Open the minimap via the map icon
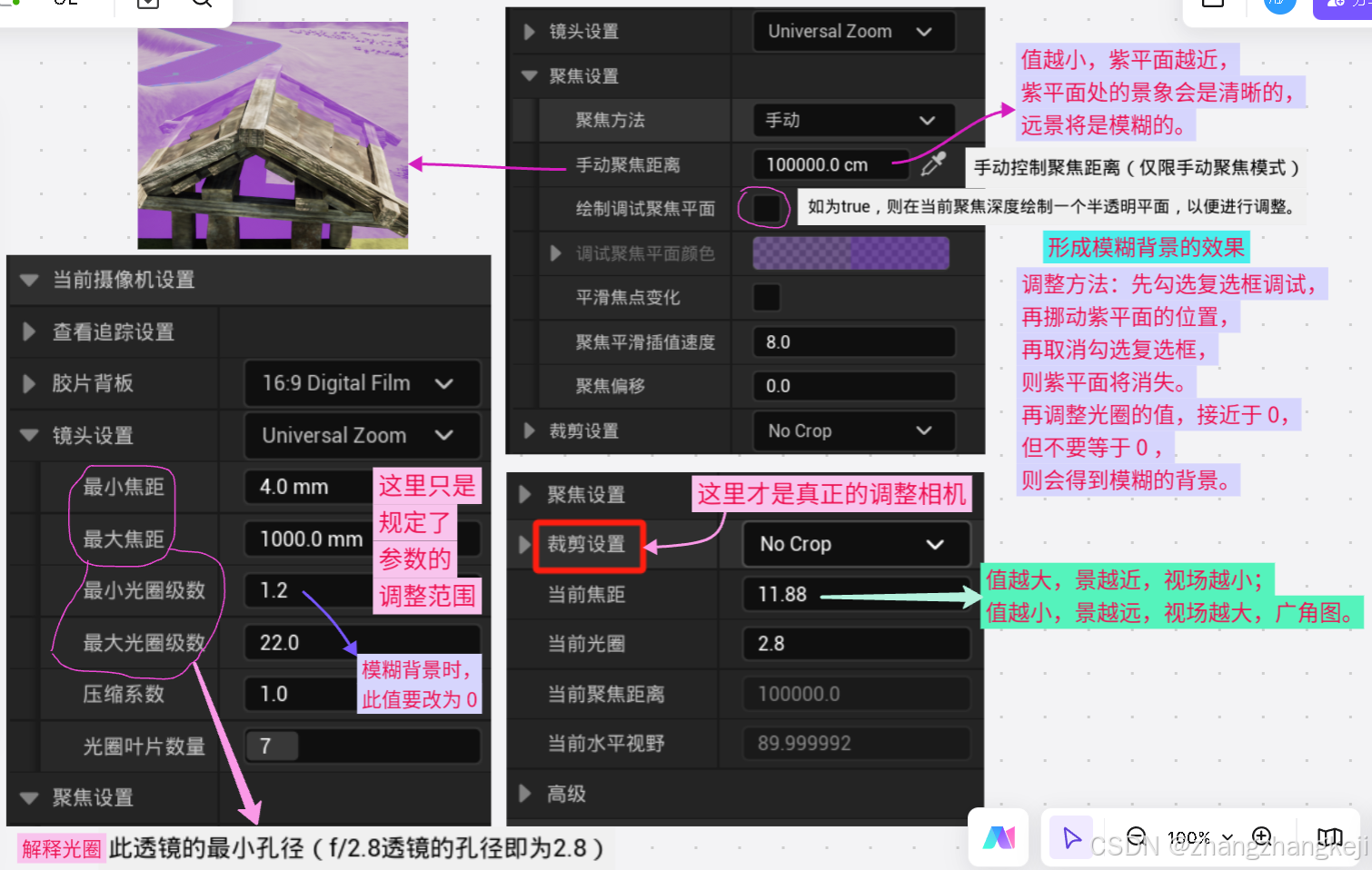This screenshot has height=870, width=1372. click(x=1329, y=837)
